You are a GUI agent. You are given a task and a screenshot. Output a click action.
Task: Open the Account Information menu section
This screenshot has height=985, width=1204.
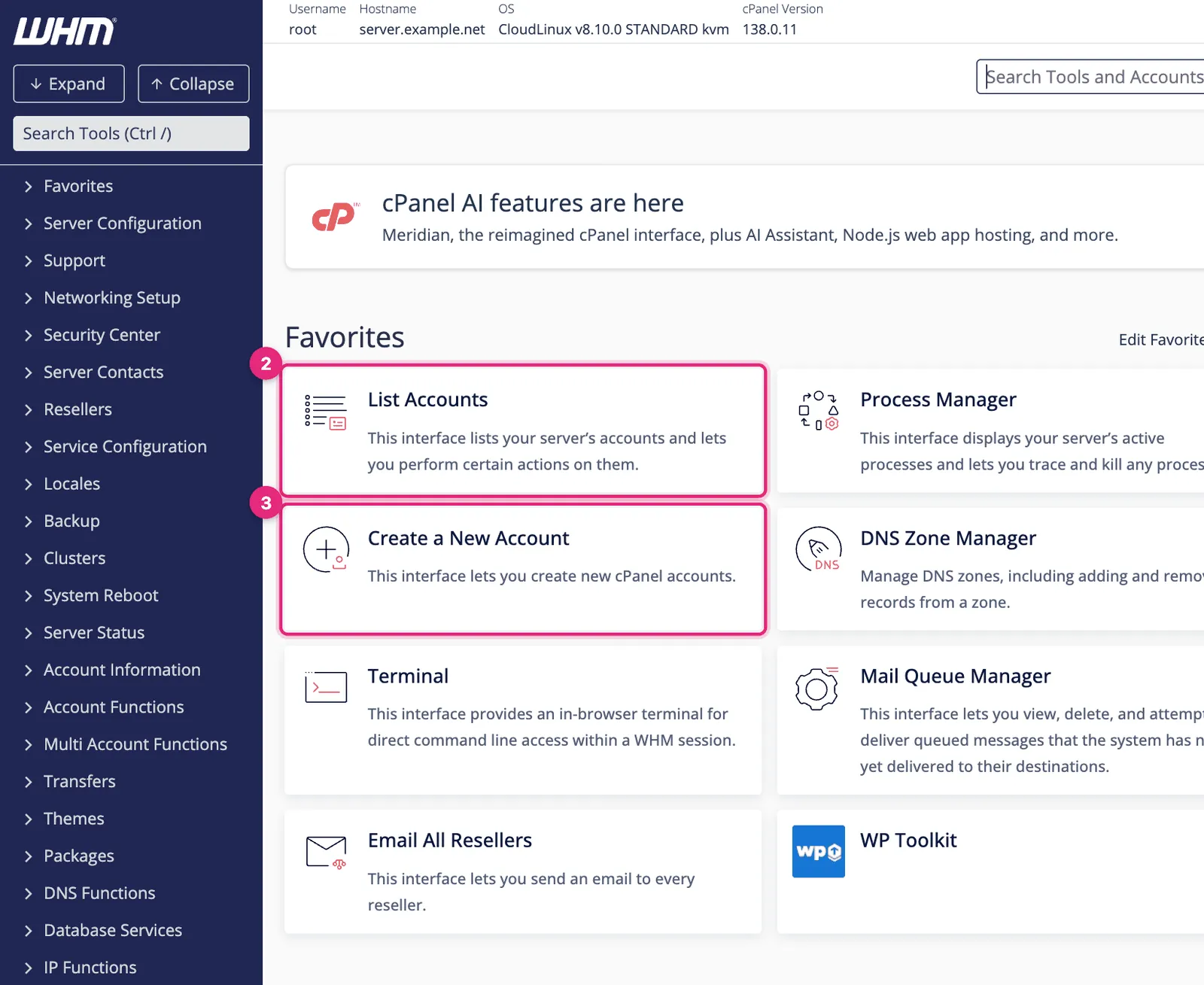[x=122, y=670]
